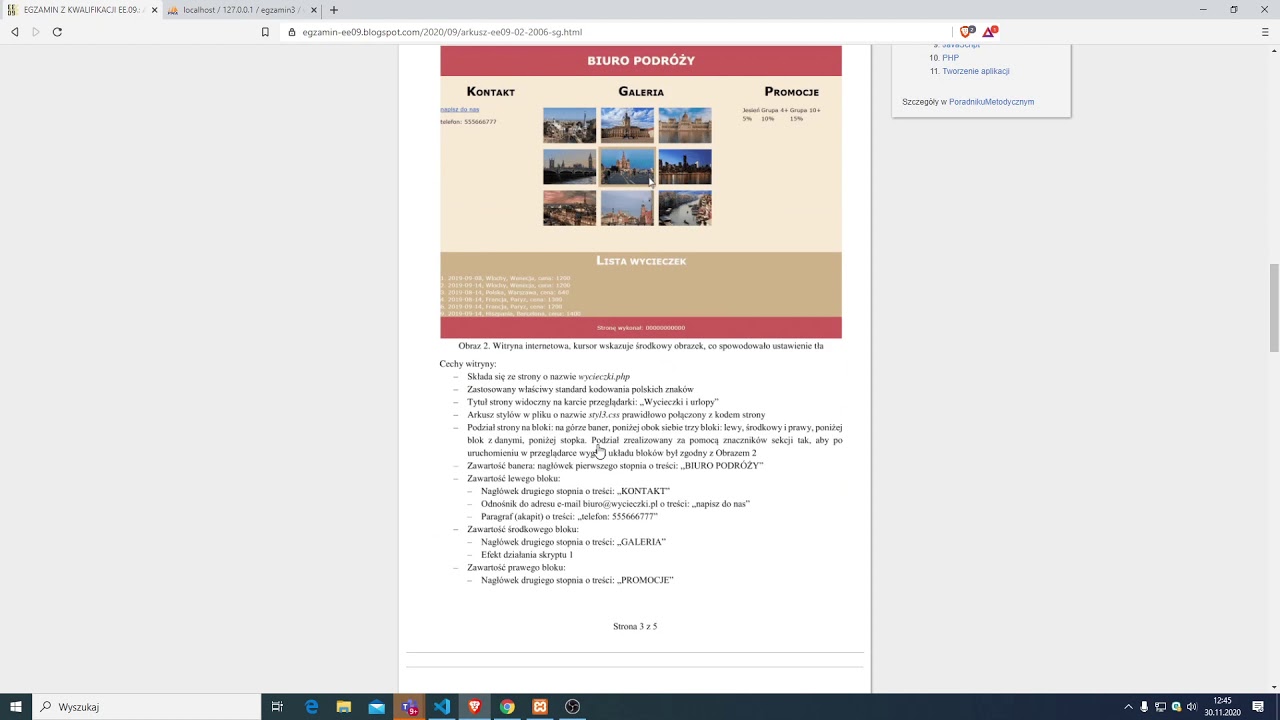Image resolution: width=1280 pixels, height=720 pixels.
Task: Close the EGZAMIN Z KWALIFIKACJI tab
Action: [154, 10]
